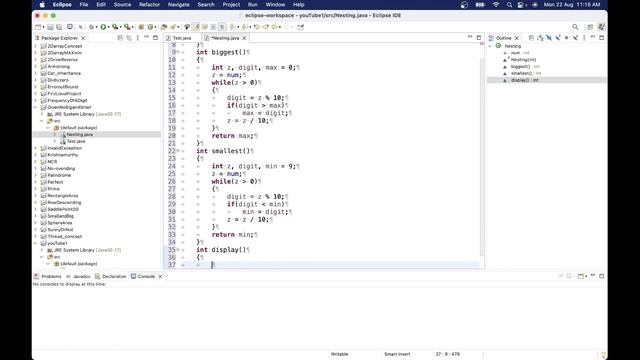640x360 pixels.
Task: Toggle Link with Editor in Package Explorer
Action: [129, 38]
